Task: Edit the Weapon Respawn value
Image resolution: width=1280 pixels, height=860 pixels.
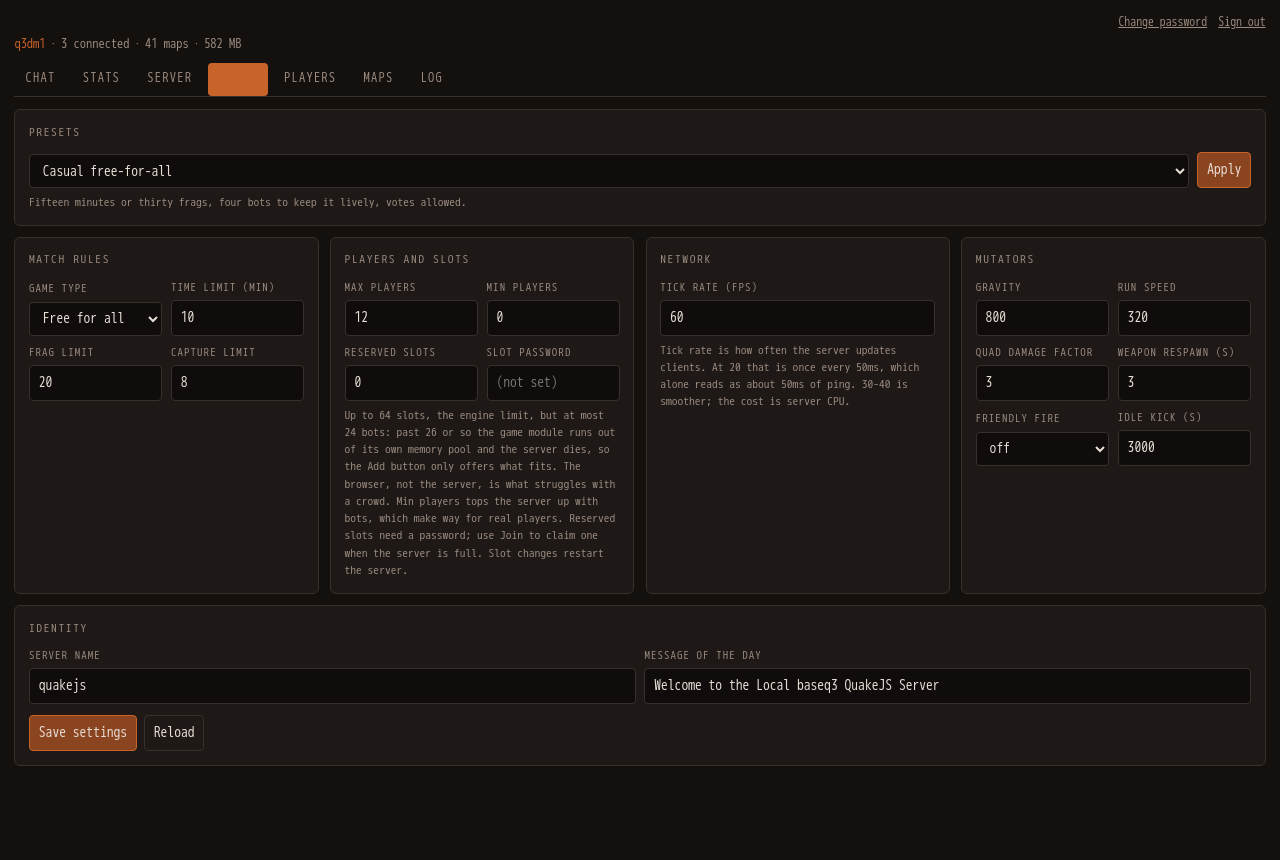Action: 1184,383
